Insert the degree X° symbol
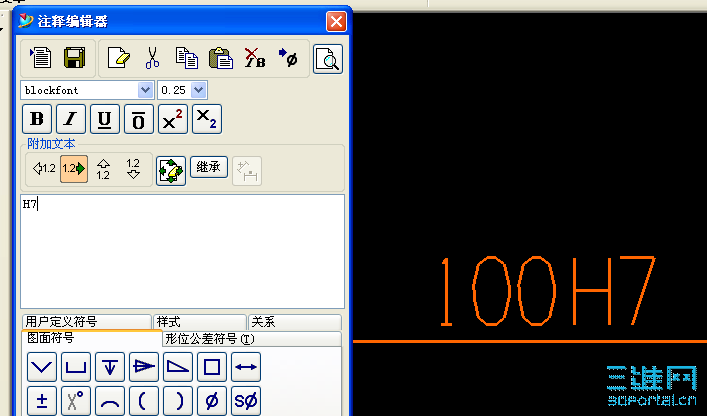This screenshot has height=416, width=707. point(76,401)
